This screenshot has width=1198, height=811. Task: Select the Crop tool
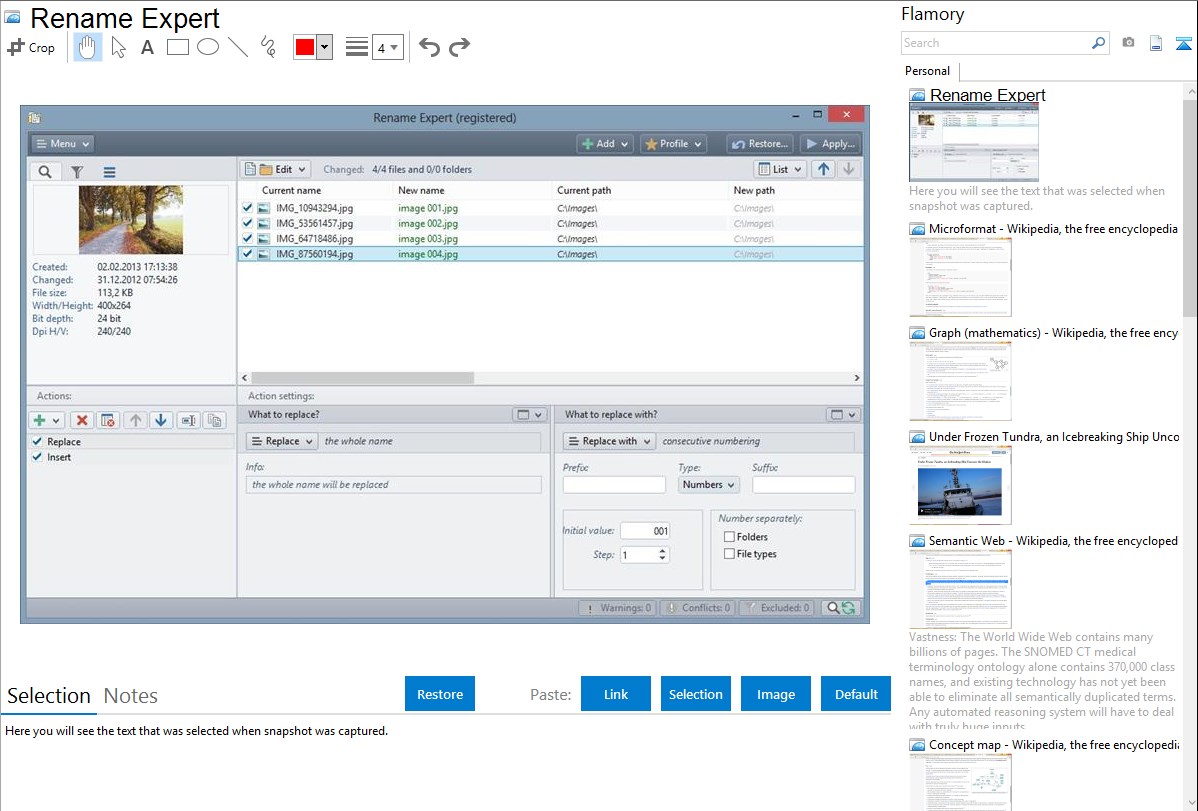31,47
